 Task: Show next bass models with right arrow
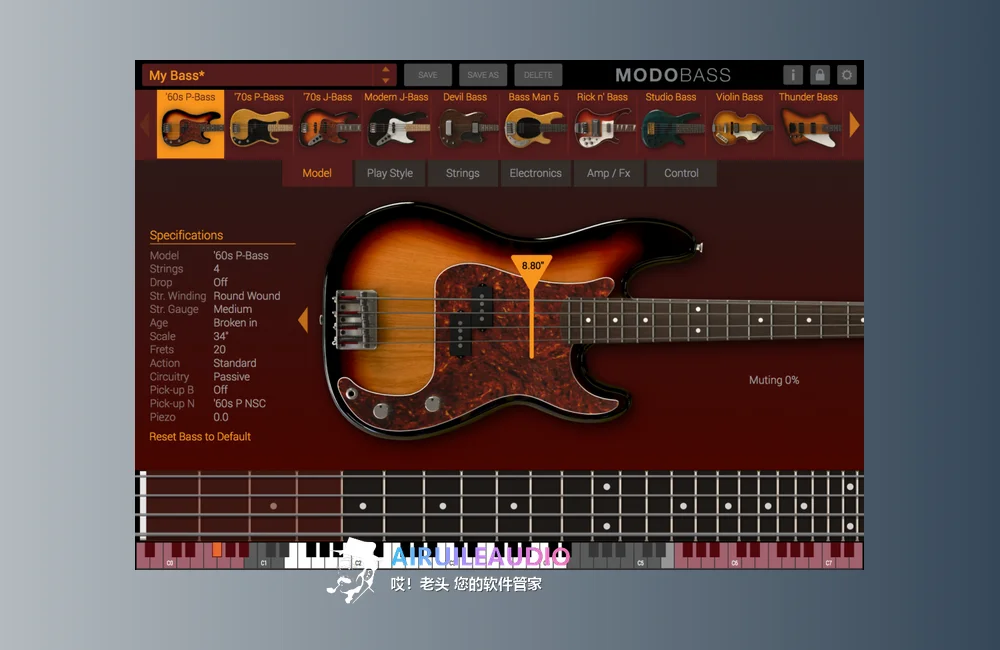(854, 125)
